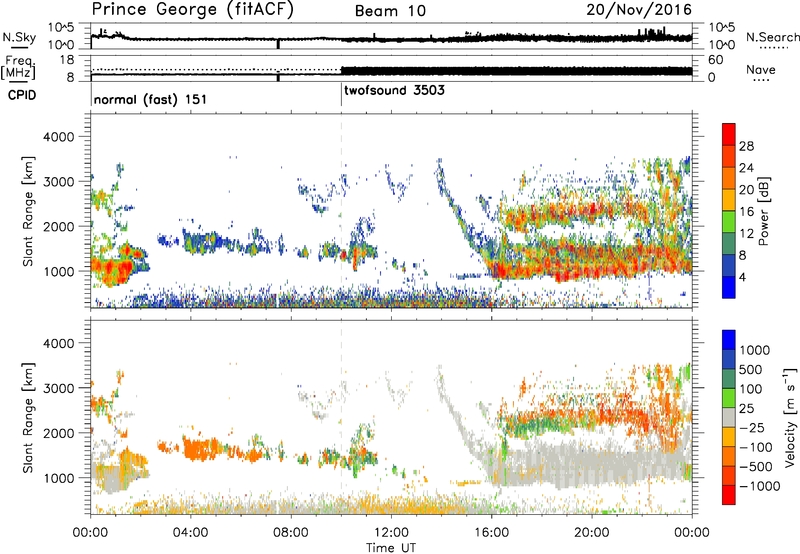Click the Power [dB] colorbar label
Image resolution: width=800 pixels, height=554 pixels.
[x=763, y=211]
